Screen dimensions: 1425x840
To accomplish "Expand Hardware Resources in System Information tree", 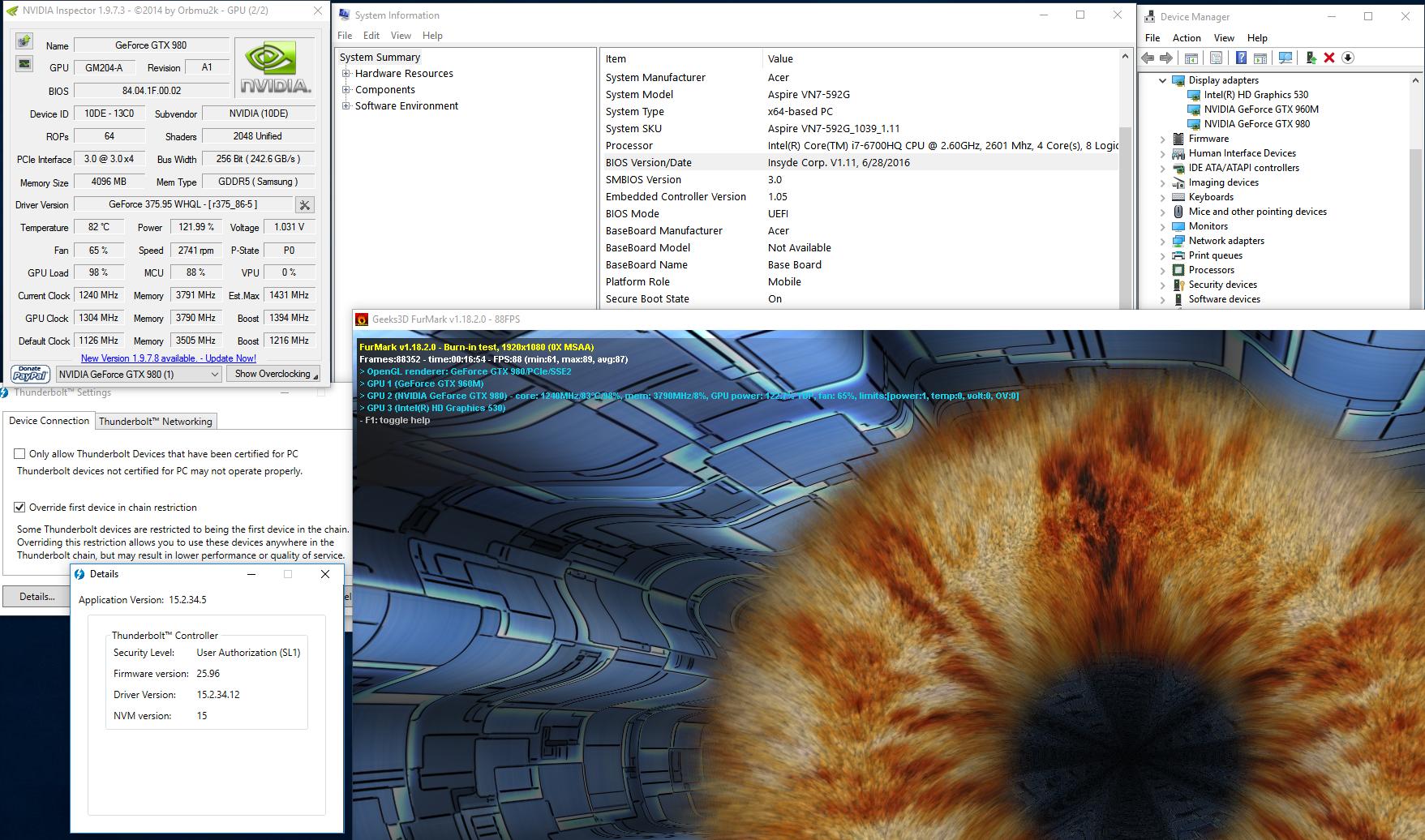I will tap(346, 74).
